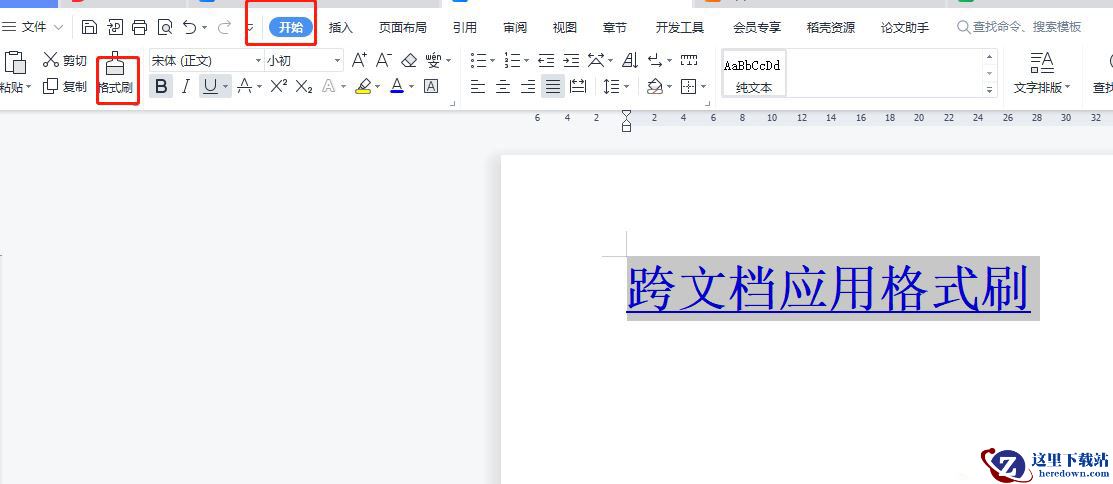Image resolution: width=1113 pixels, height=484 pixels.
Task: Expand the underline style dropdown arrow
Action: click(x=226, y=87)
